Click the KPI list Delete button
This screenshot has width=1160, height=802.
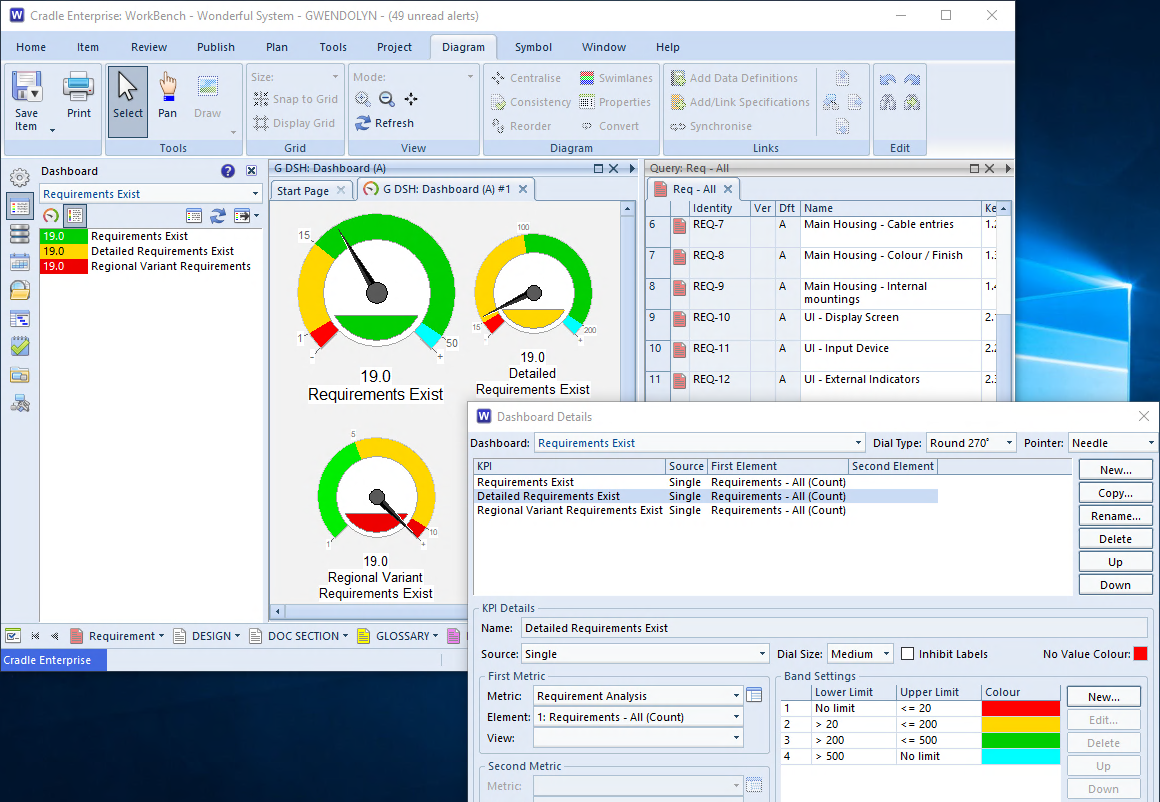(x=1115, y=539)
